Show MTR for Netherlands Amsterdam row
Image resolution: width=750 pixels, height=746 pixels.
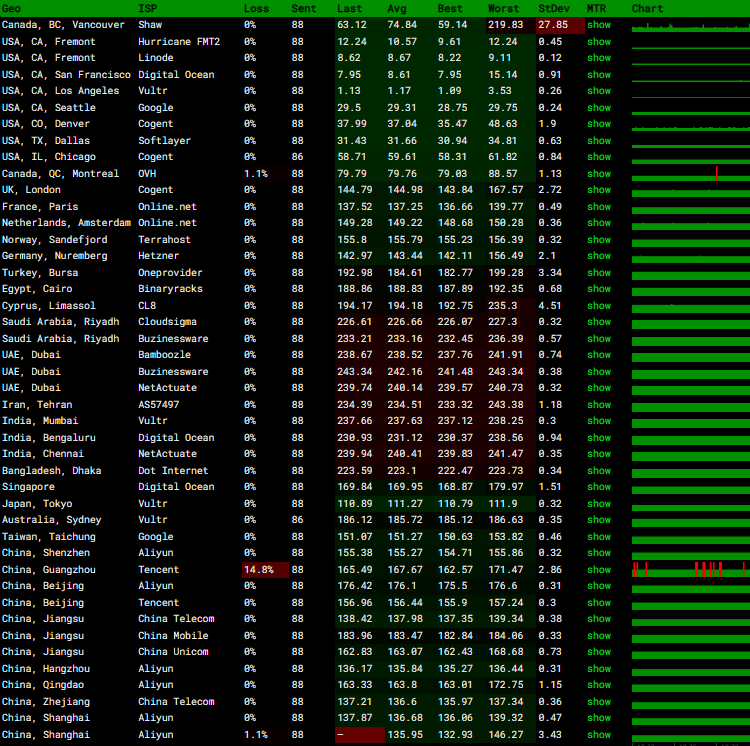tap(599, 223)
